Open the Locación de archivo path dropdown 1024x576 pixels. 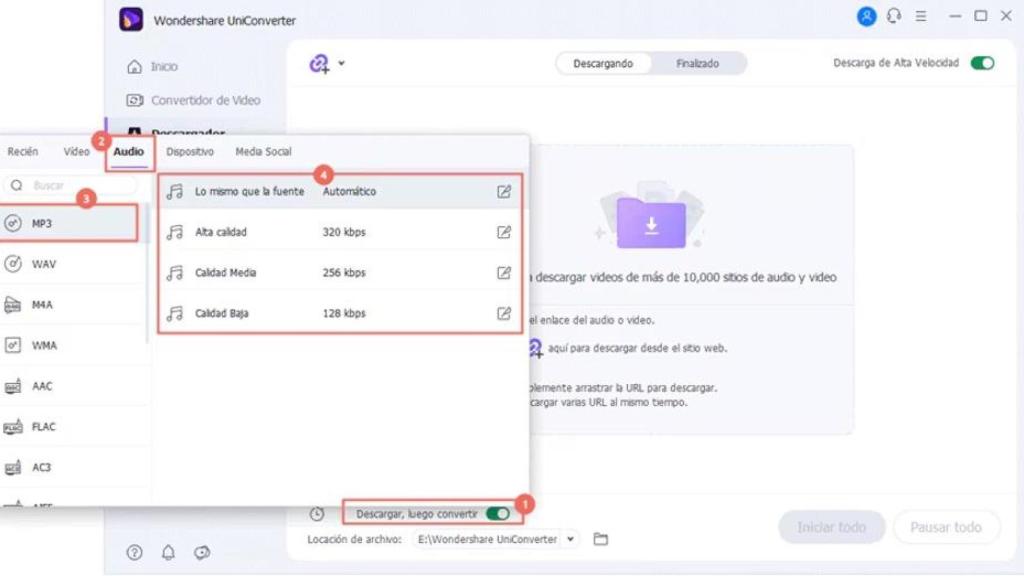point(570,539)
